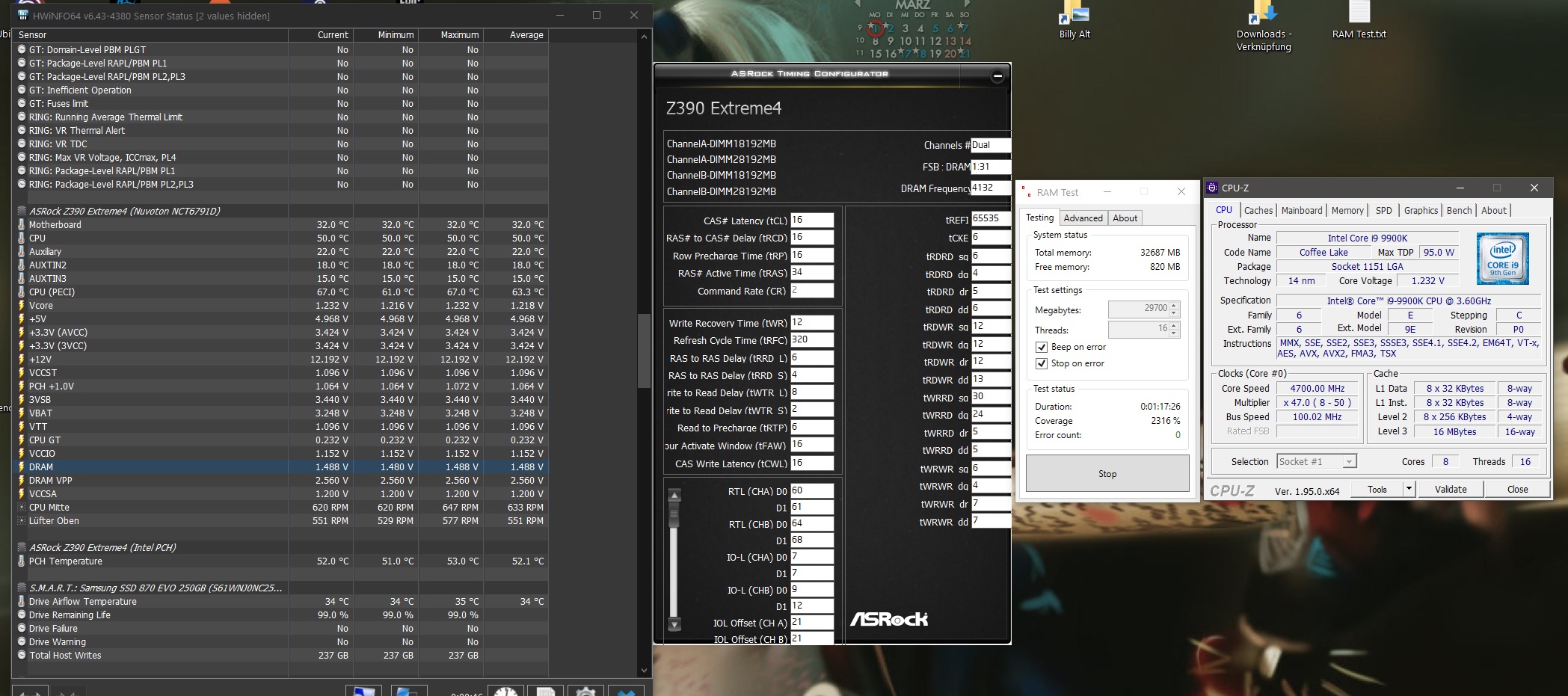Decrease the Threads value with the down arrow

tap(1174, 333)
